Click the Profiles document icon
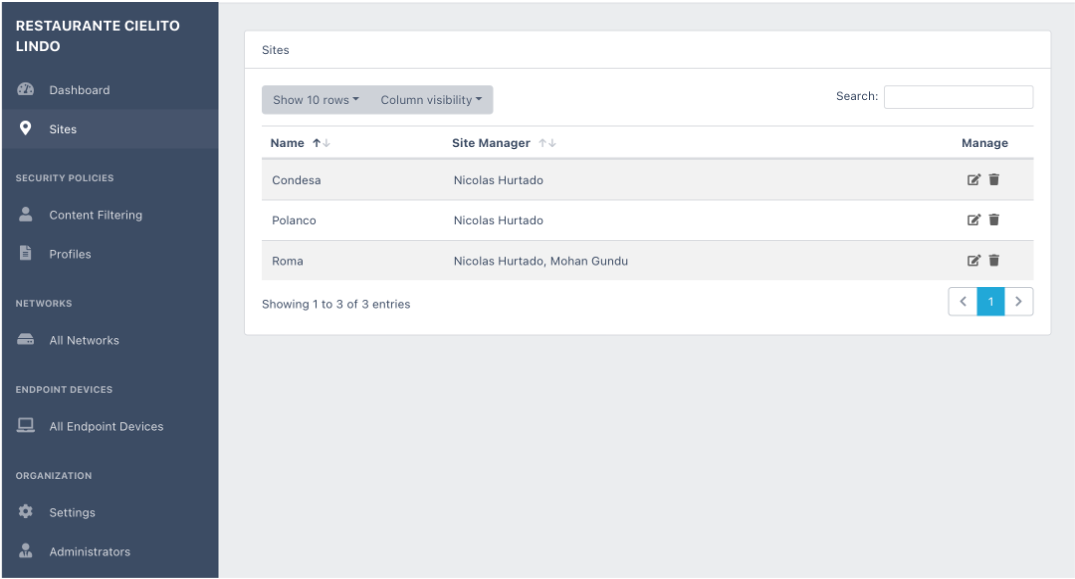Screen dimensions: 1075x579 pyautogui.click(x=25, y=253)
